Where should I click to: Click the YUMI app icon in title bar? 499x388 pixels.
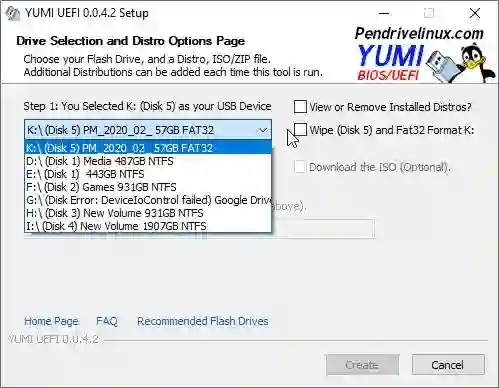12,14
